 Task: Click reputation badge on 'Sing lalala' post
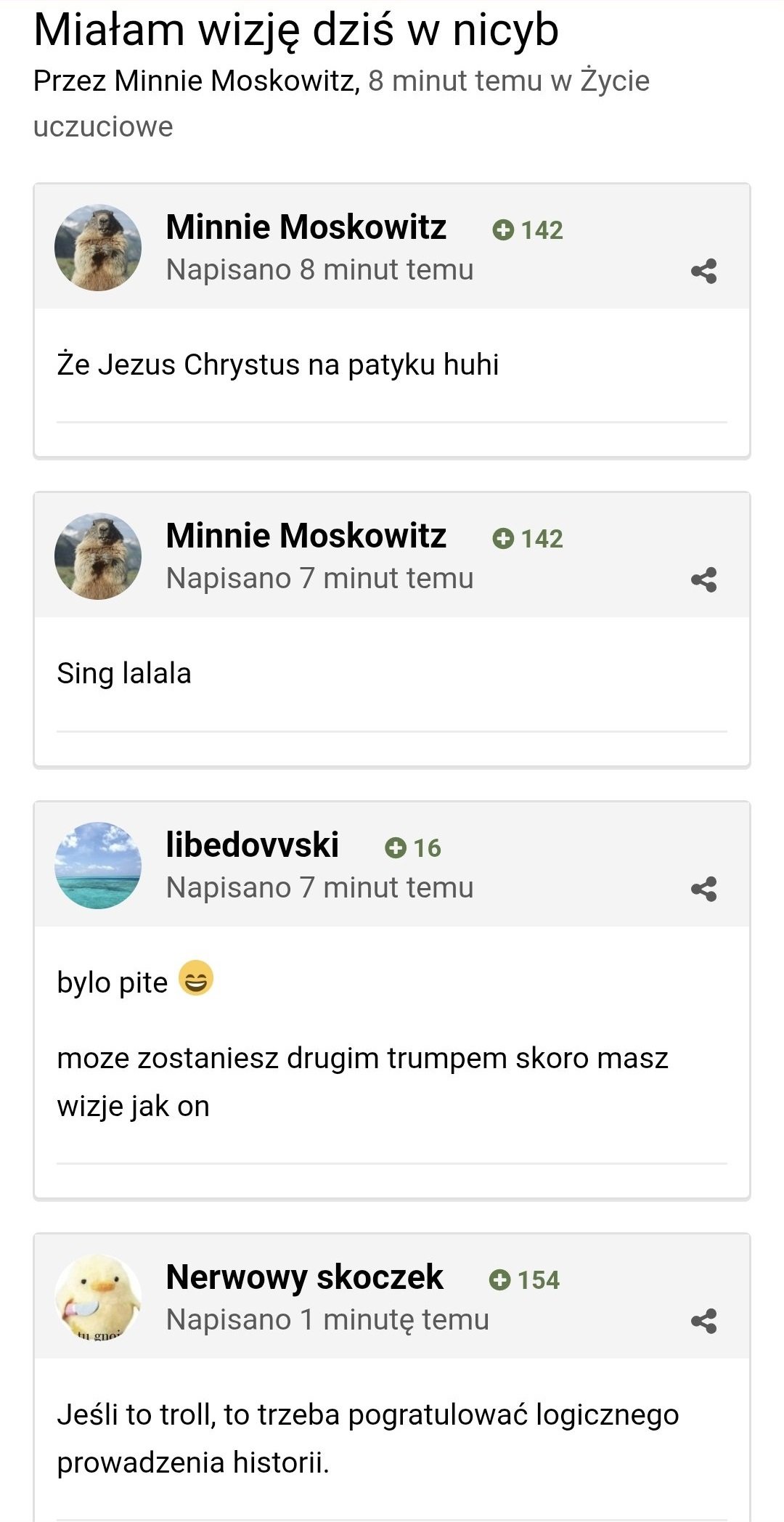point(528,539)
